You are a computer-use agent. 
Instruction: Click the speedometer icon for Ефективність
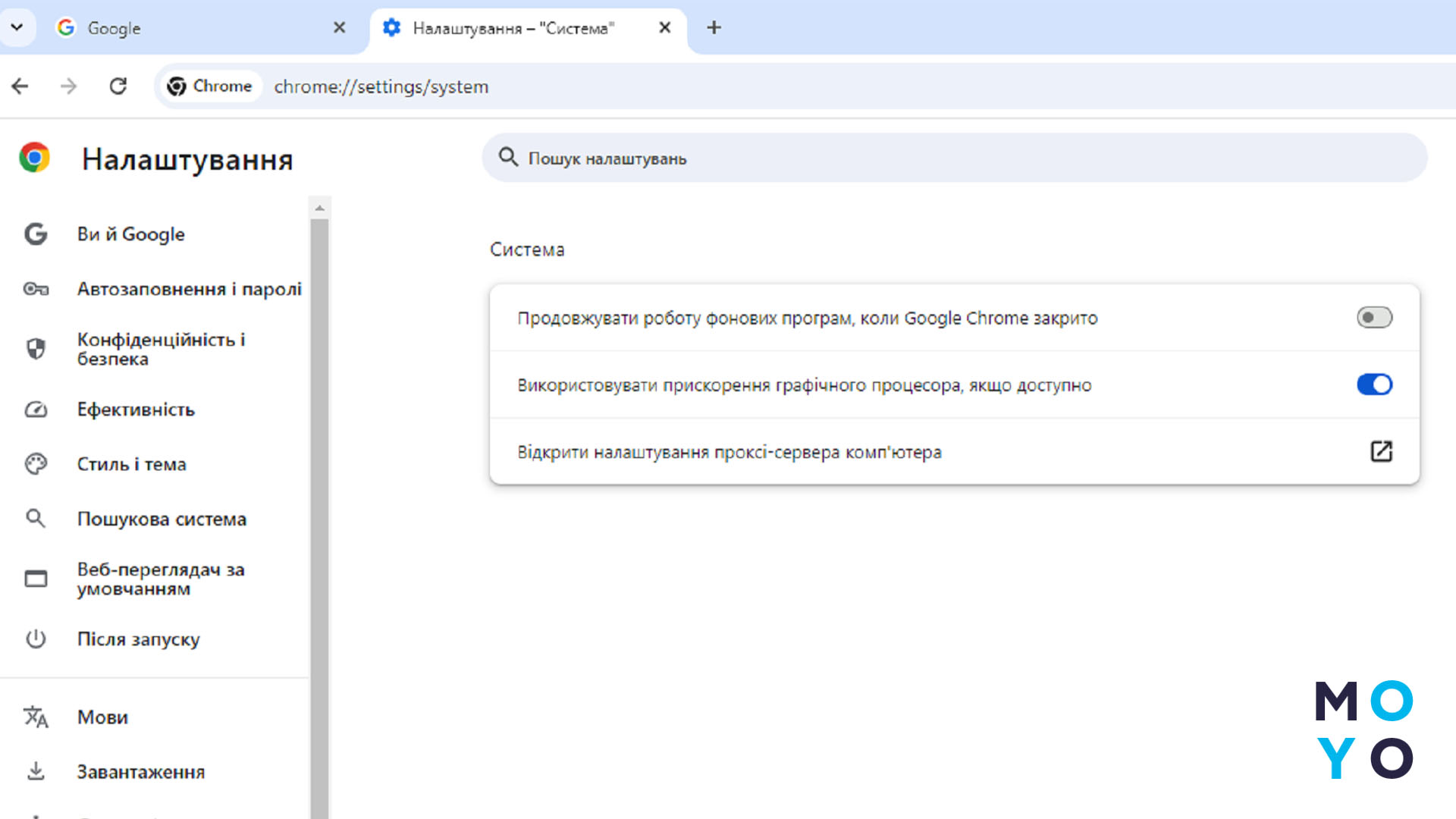pos(36,409)
